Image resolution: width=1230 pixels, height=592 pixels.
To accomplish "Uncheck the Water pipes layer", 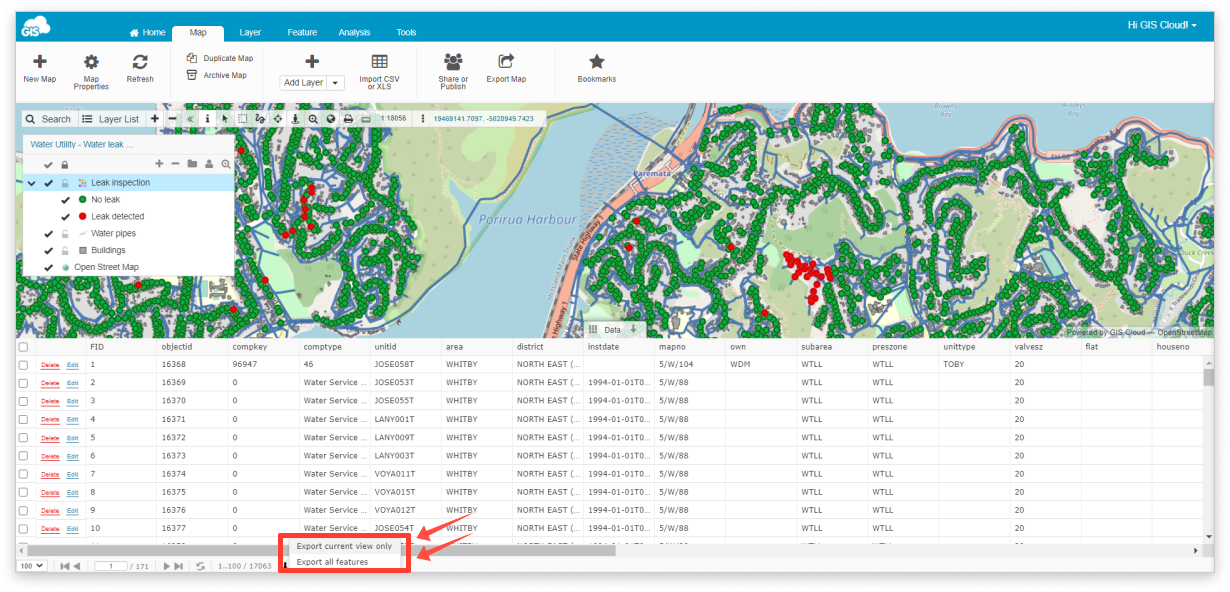I will 47,232.
